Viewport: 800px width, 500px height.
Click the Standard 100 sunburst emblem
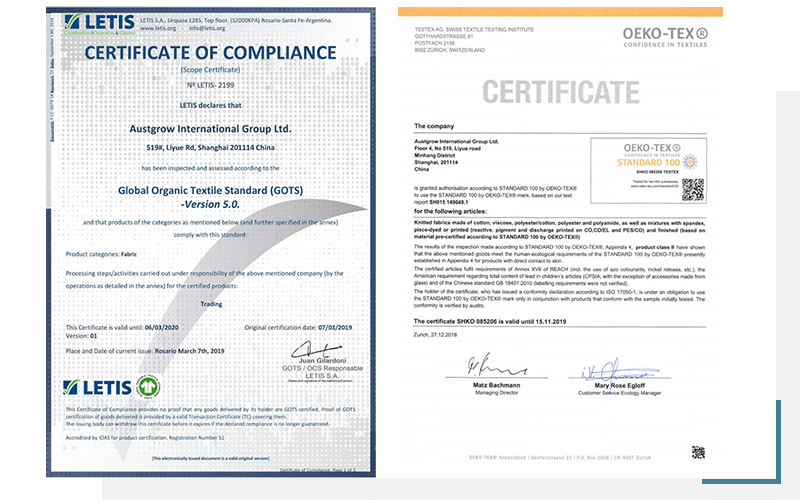690,162
